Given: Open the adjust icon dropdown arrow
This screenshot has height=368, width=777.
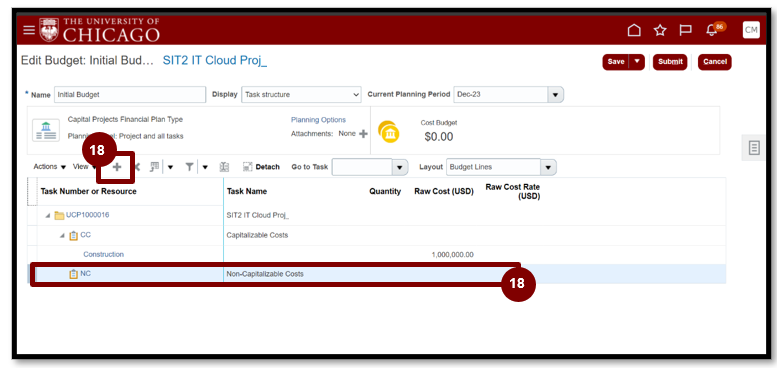Looking at the screenshot, I should [x=170, y=167].
